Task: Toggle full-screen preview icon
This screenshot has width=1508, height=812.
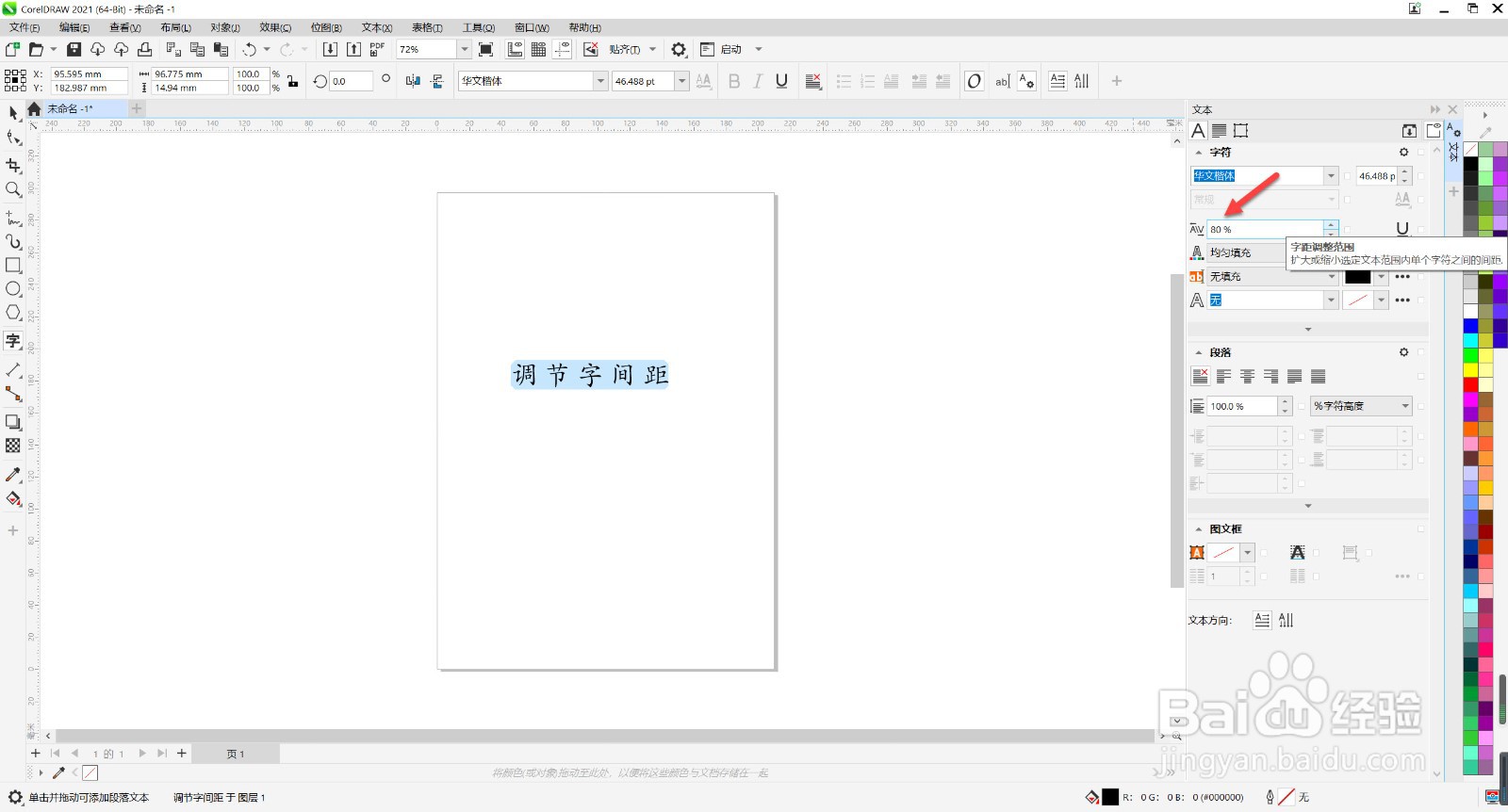Action: [485, 49]
